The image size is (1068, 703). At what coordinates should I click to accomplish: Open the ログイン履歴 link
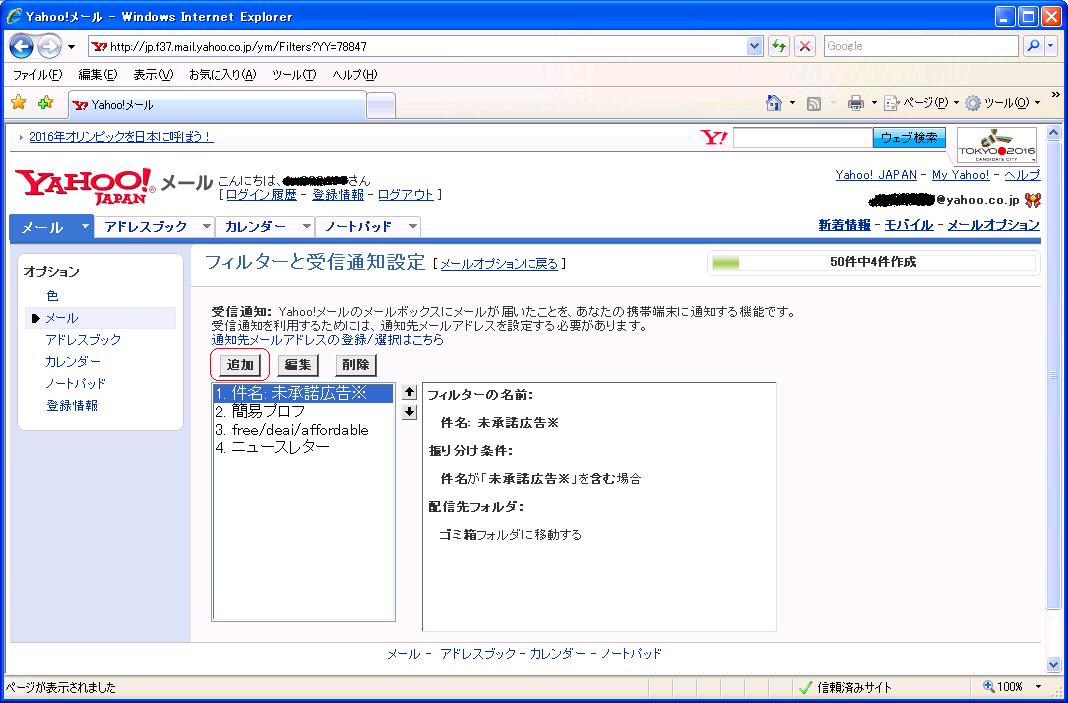coord(262,195)
